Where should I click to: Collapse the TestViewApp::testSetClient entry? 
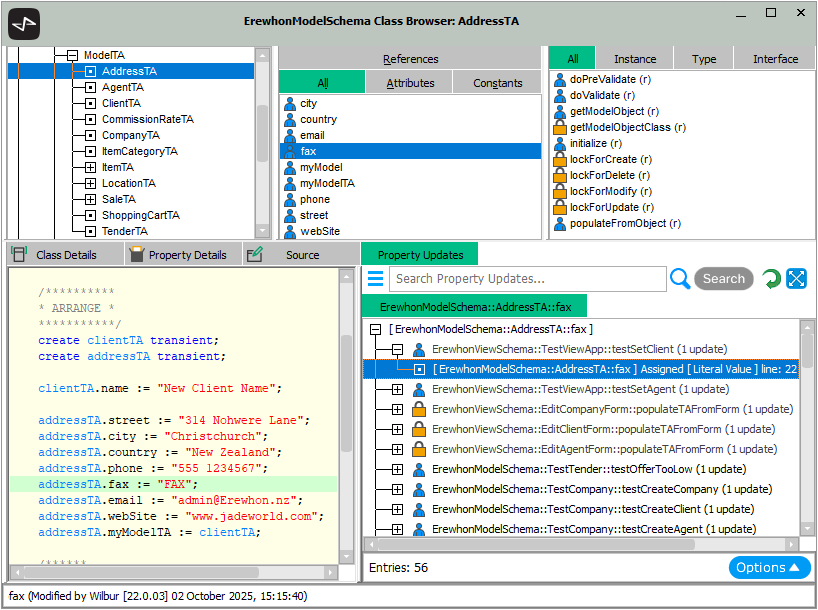397,349
